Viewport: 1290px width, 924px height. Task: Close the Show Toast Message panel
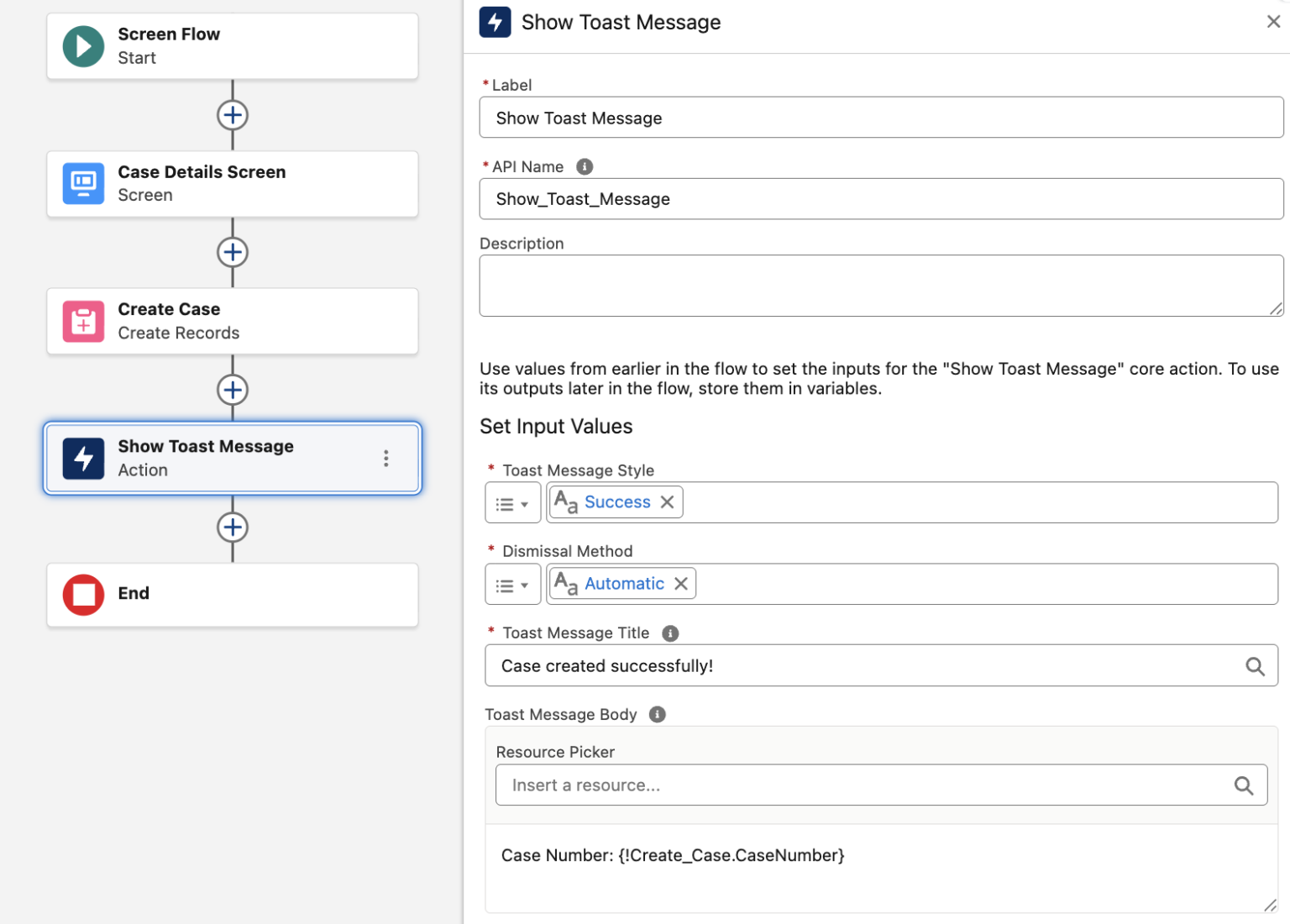(x=1273, y=22)
